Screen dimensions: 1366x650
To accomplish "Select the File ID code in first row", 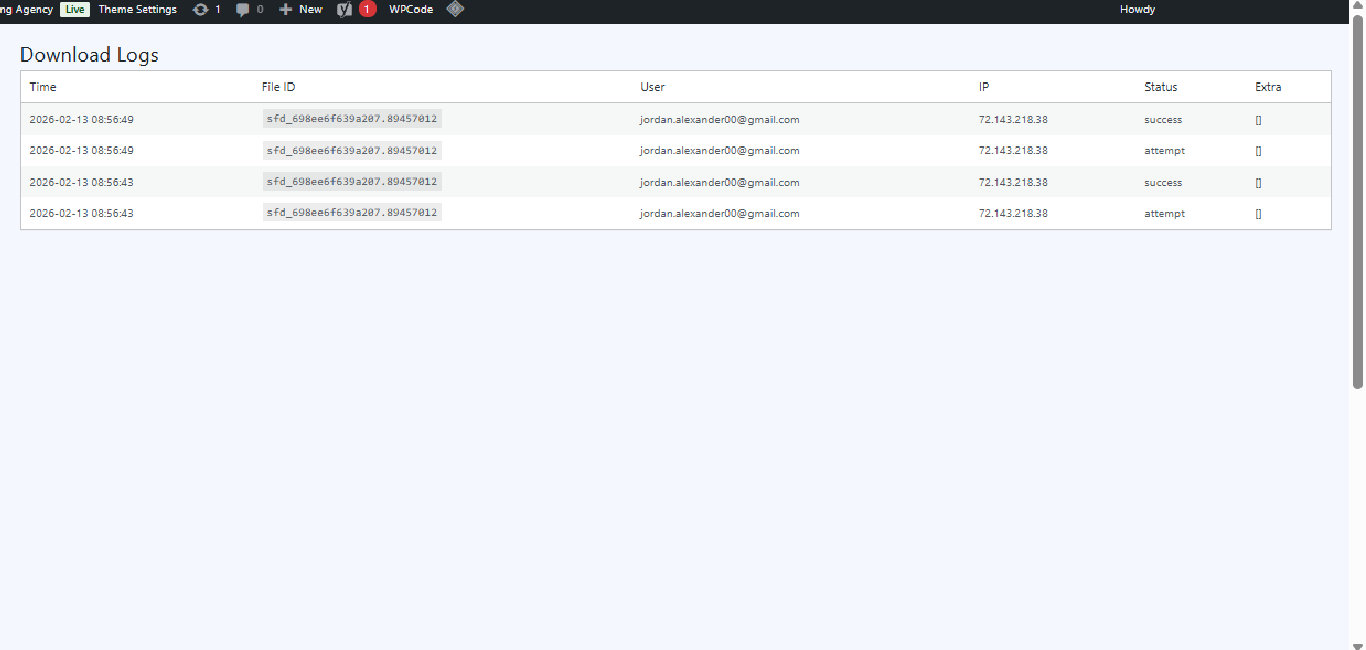I will point(351,119).
